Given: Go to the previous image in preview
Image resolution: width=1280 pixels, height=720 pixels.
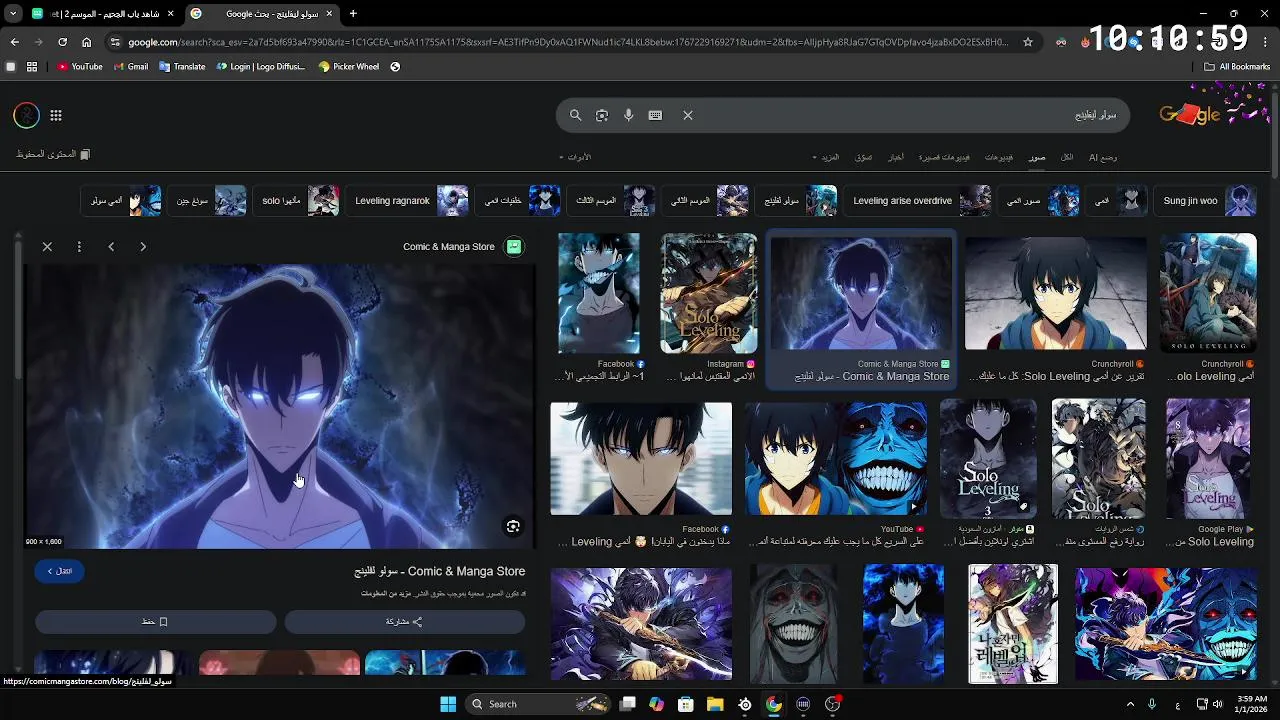Looking at the screenshot, I should [111, 246].
